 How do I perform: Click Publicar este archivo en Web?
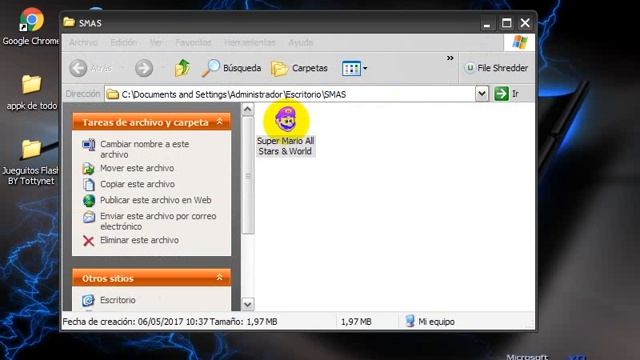(x=156, y=200)
